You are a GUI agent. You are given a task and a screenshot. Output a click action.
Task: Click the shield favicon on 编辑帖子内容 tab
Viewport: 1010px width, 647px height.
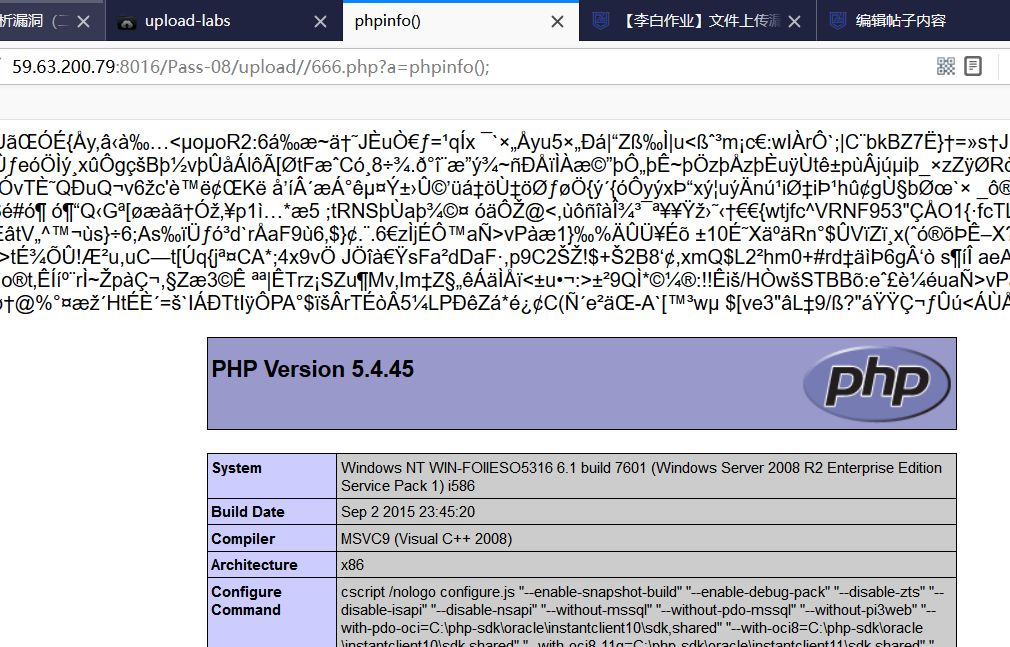[x=837, y=21]
